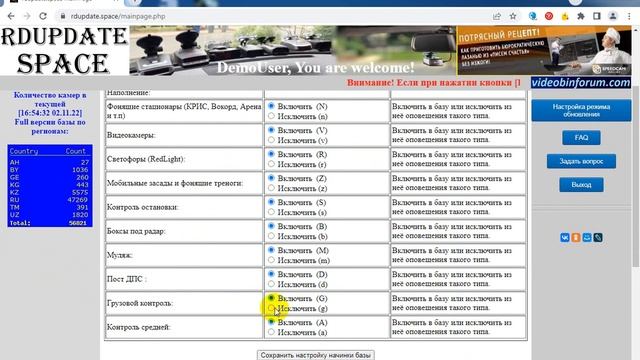Click the browser forward arrow
Viewport: 640px width, 360px height.
(x=27, y=16)
